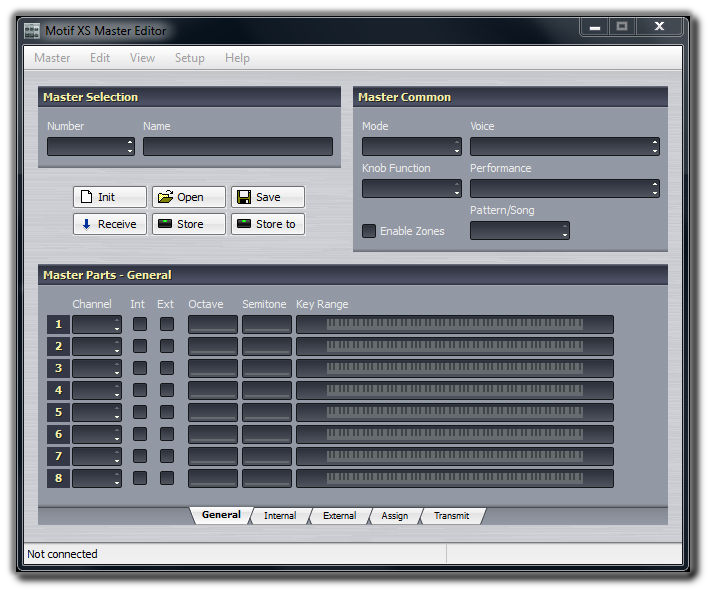Open the Voice dropdown
Viewport: 716px width, 598px height.
(565, 147)
